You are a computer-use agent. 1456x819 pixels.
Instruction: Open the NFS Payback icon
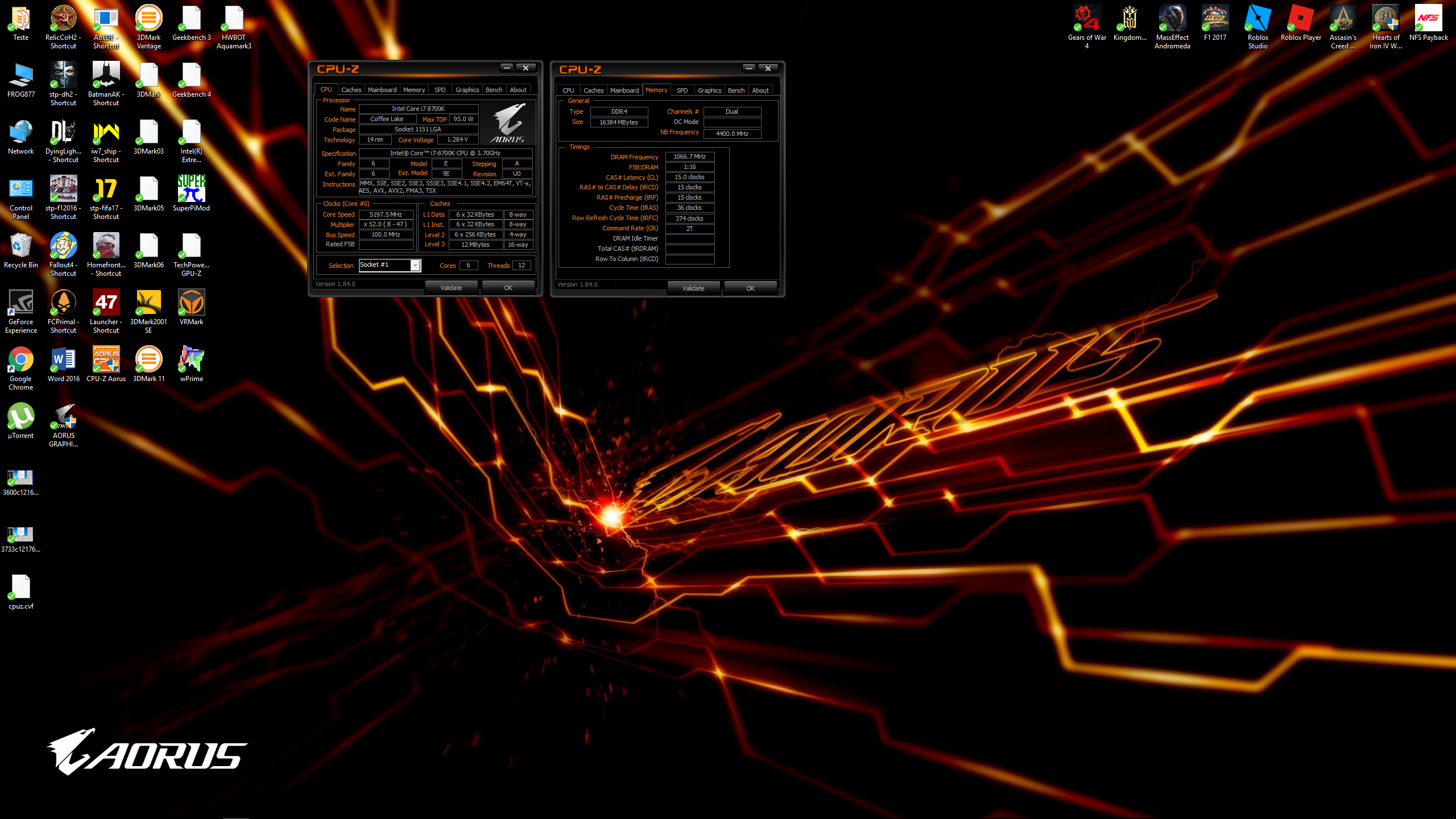coord(1428,23)
